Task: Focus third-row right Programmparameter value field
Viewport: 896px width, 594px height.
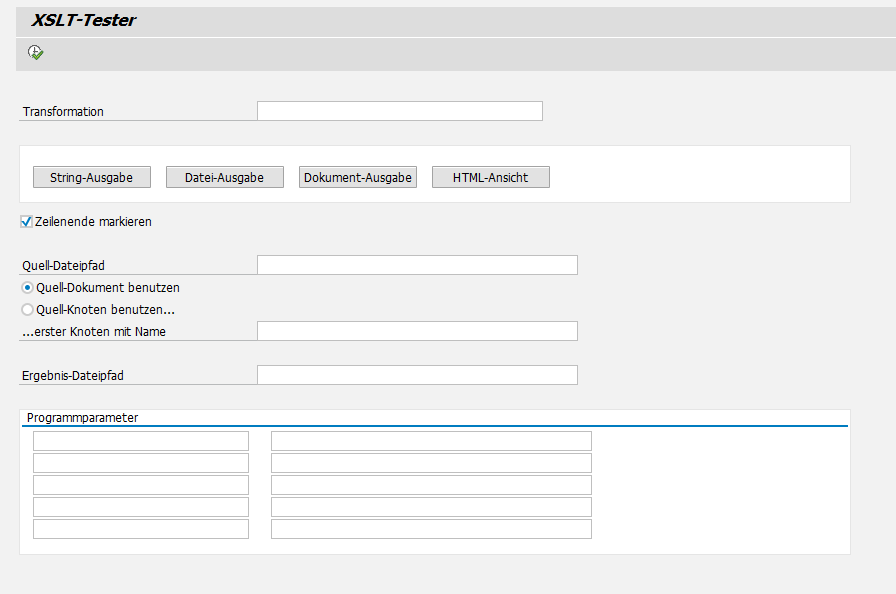Action: (x=431, y=485)
